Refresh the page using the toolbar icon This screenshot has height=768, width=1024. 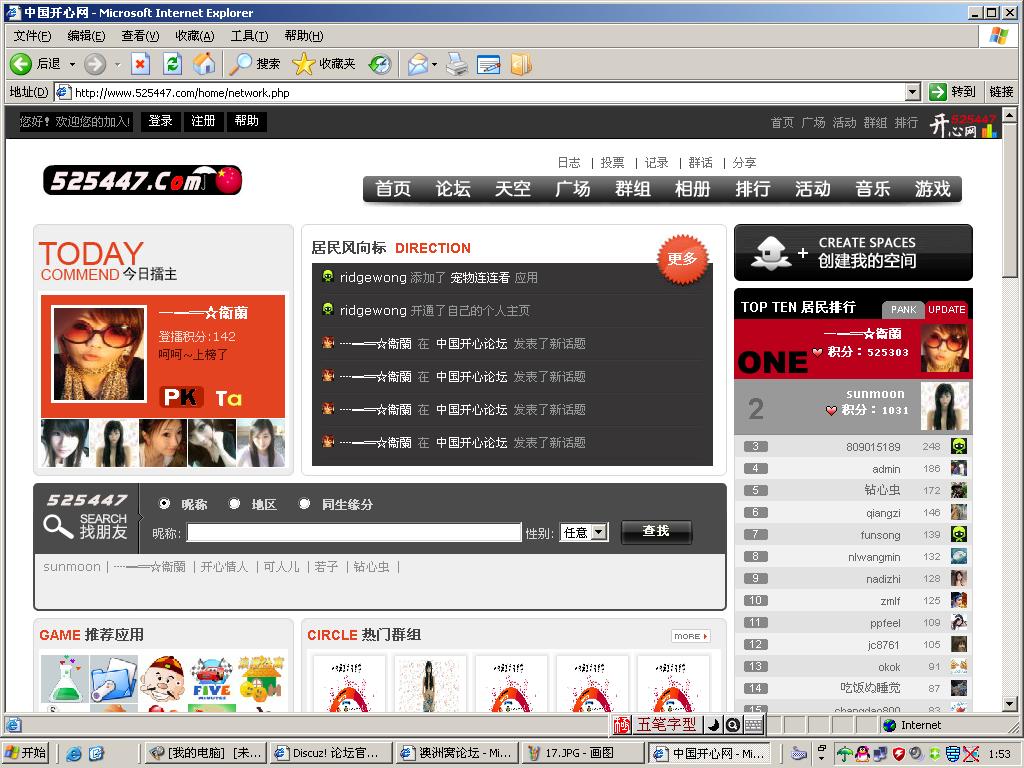click(172, 63)
